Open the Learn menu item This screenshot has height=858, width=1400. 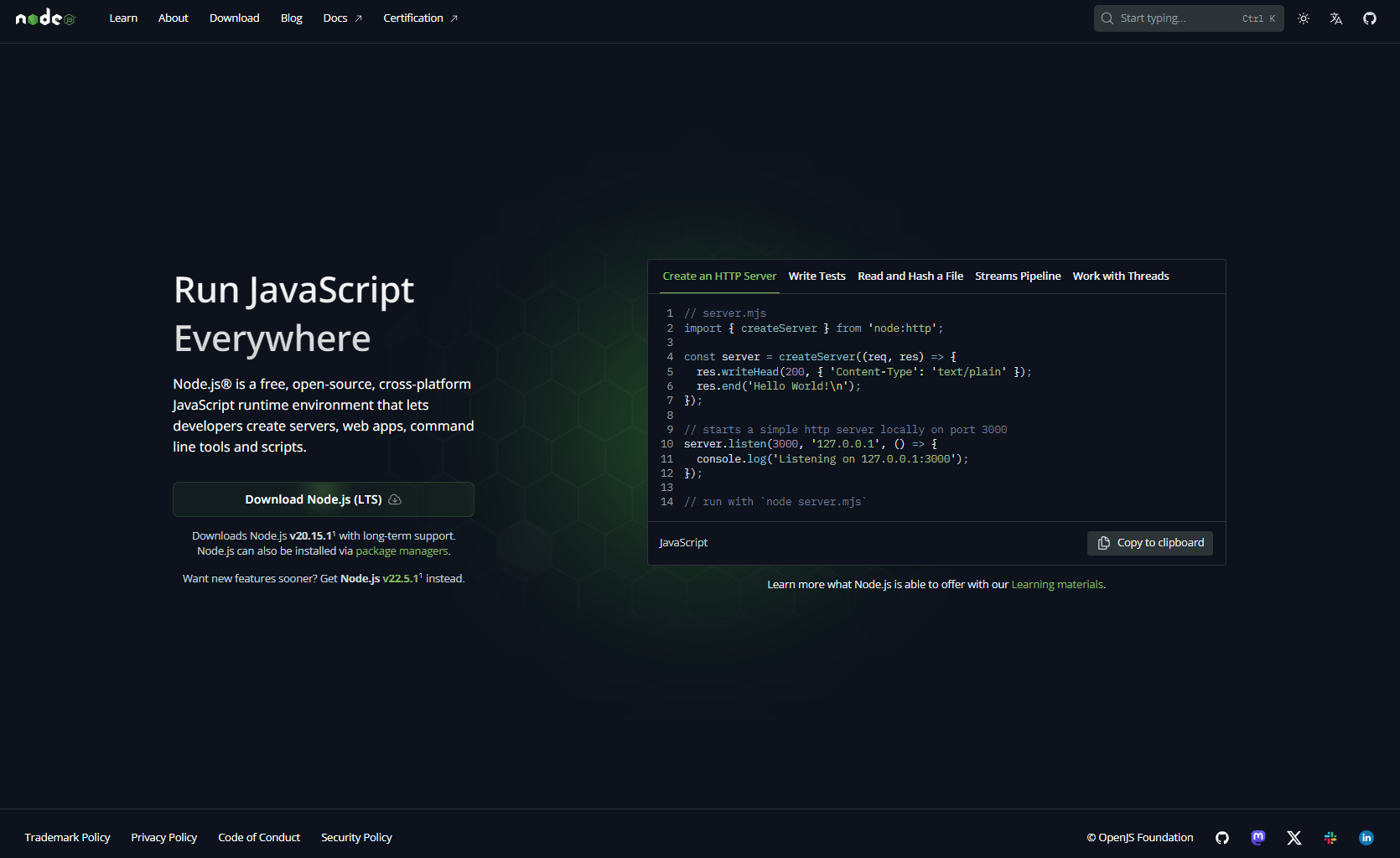tap(123, 18)
